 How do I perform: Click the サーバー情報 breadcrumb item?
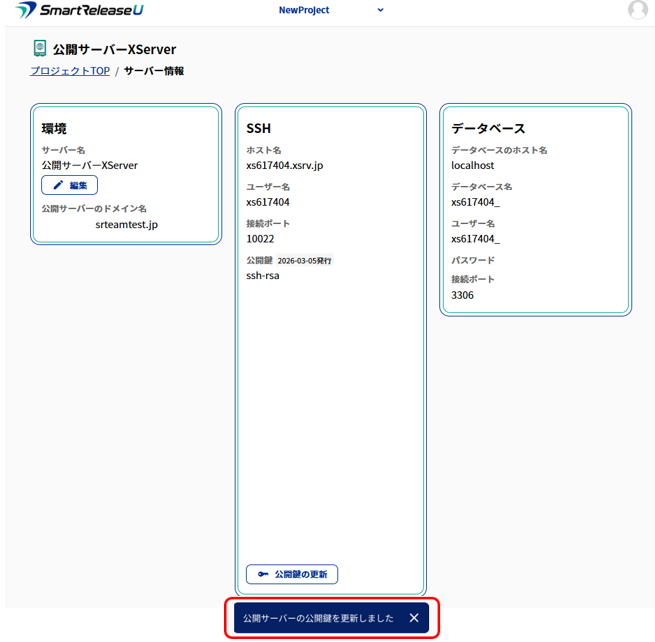click(154, 71)
